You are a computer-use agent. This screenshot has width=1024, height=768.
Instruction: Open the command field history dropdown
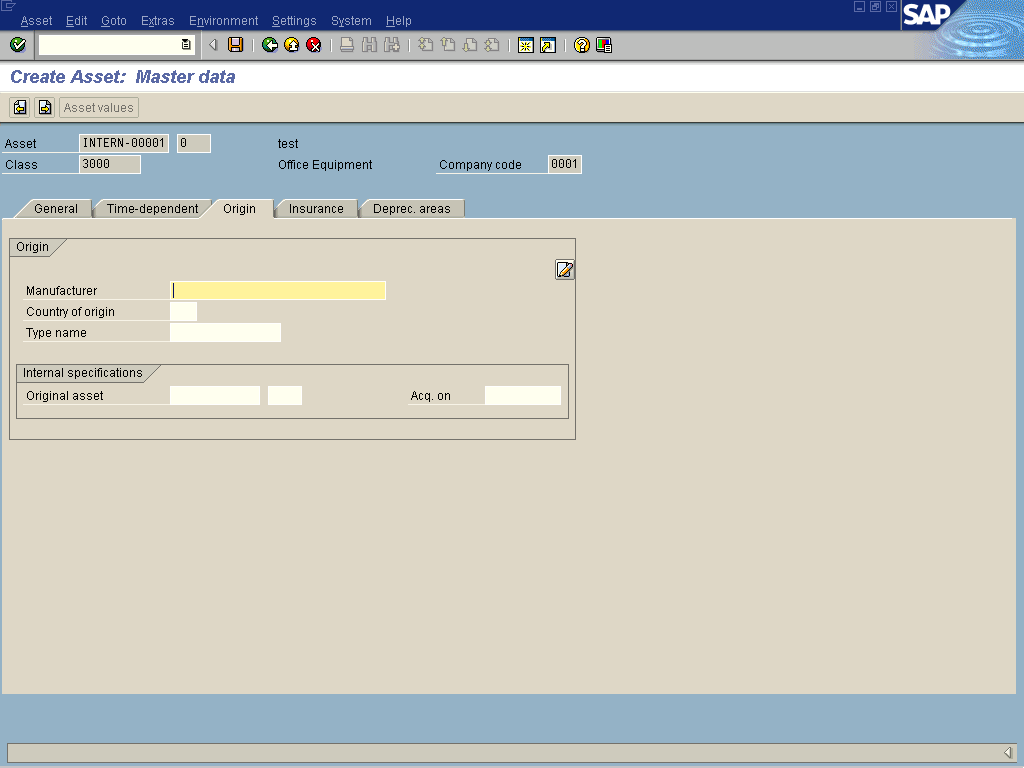coord(186,45)
